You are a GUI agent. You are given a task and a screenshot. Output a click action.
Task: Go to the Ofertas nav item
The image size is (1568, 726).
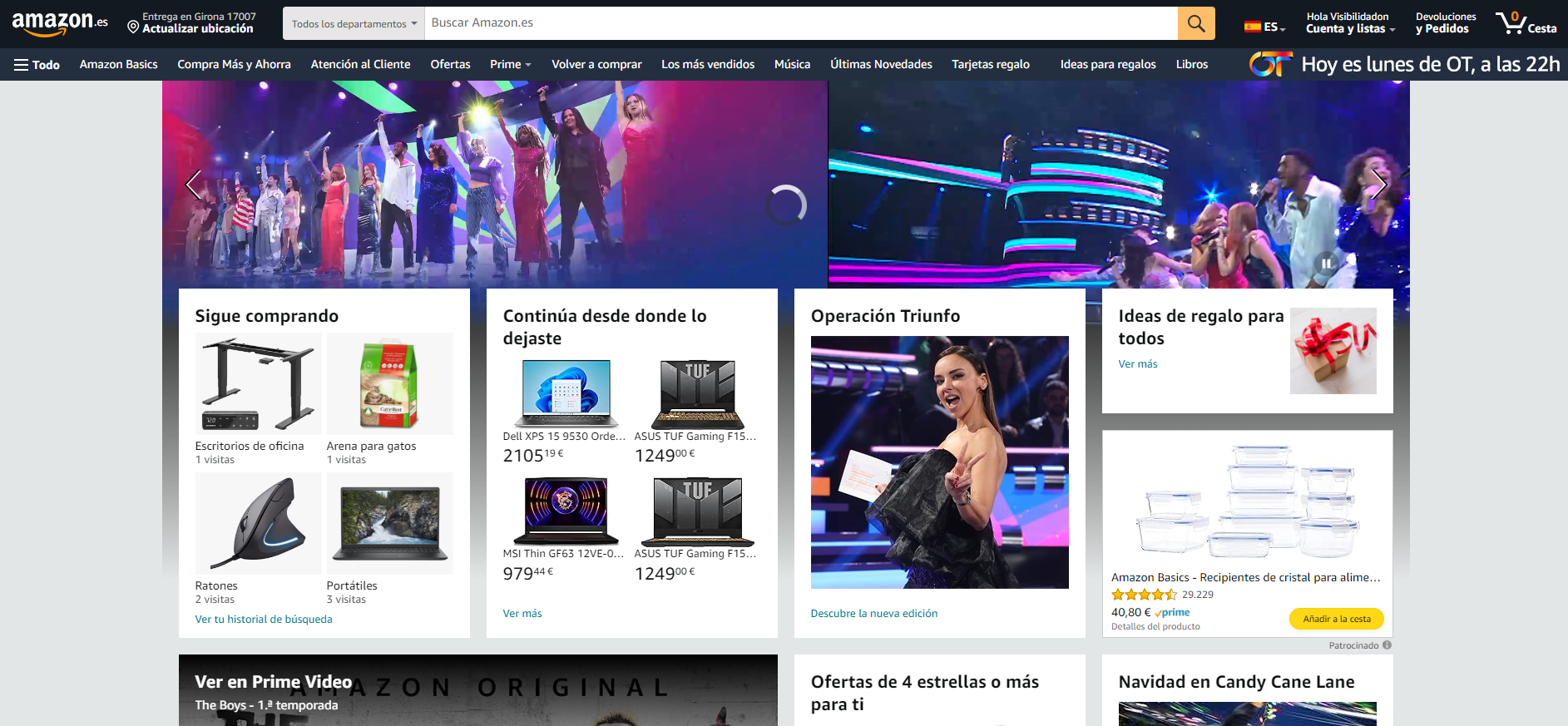[450, 65]
